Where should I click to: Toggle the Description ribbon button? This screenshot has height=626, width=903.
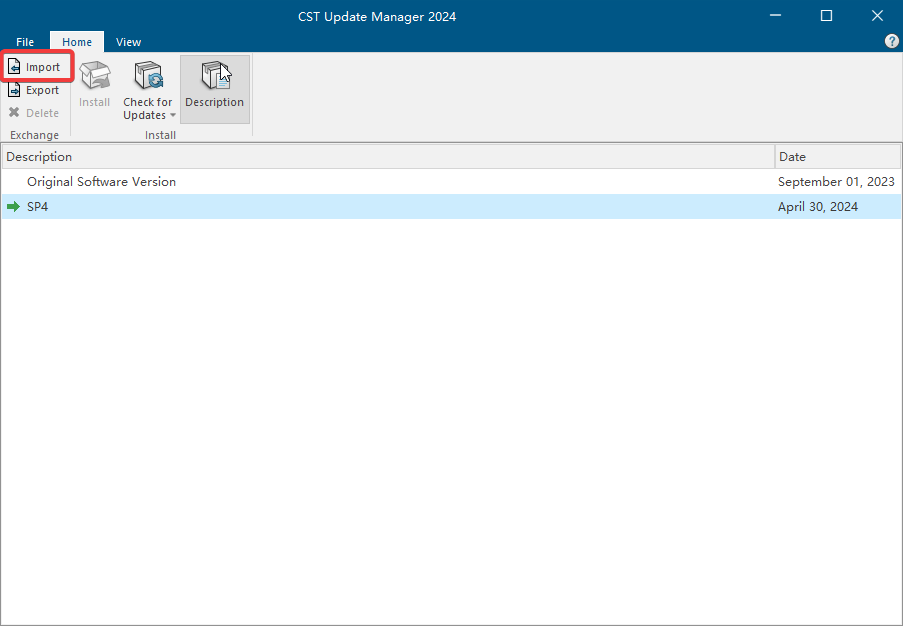pyautogui.click(x=214, y=89)
